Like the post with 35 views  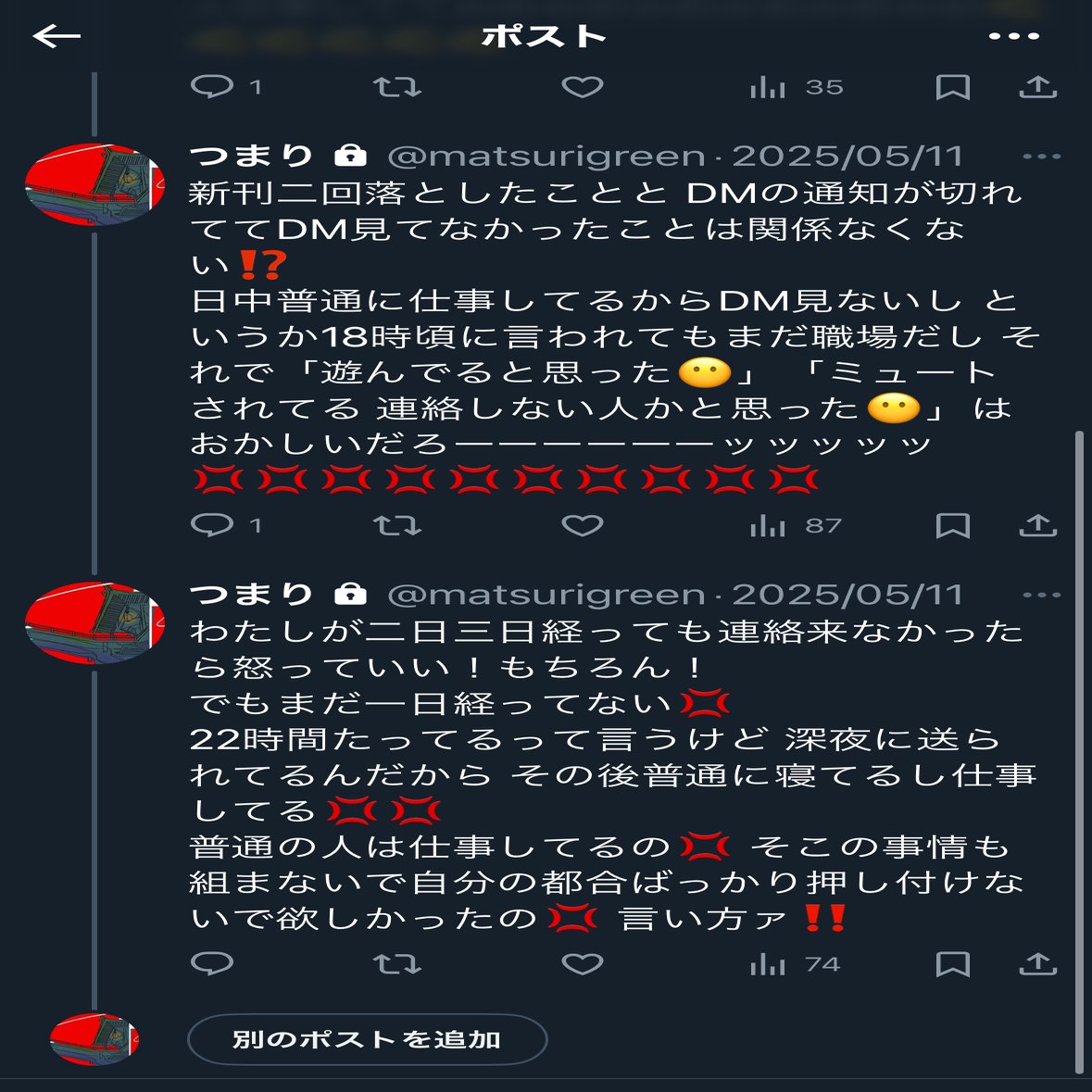pos(583,87)
